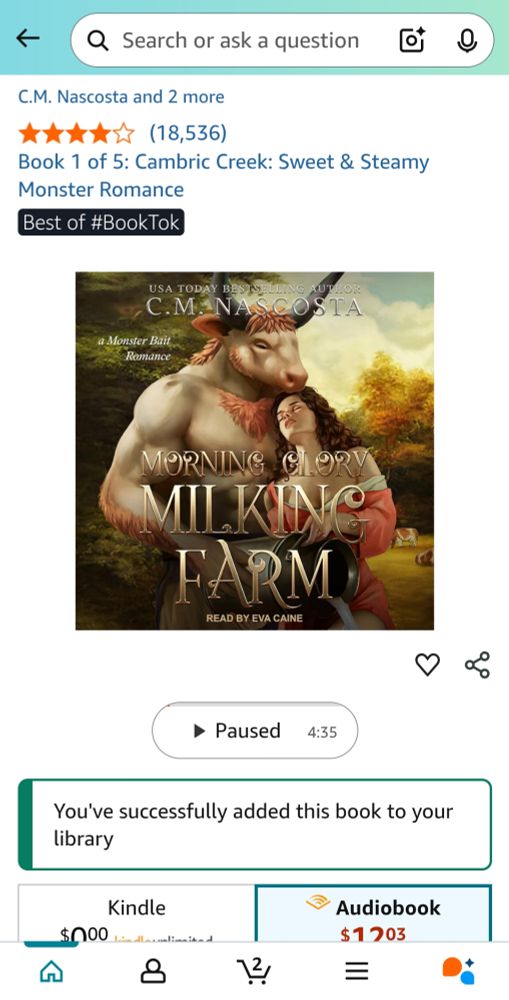
Task: Tap the back arrow icon
Action: click(27, 39)
